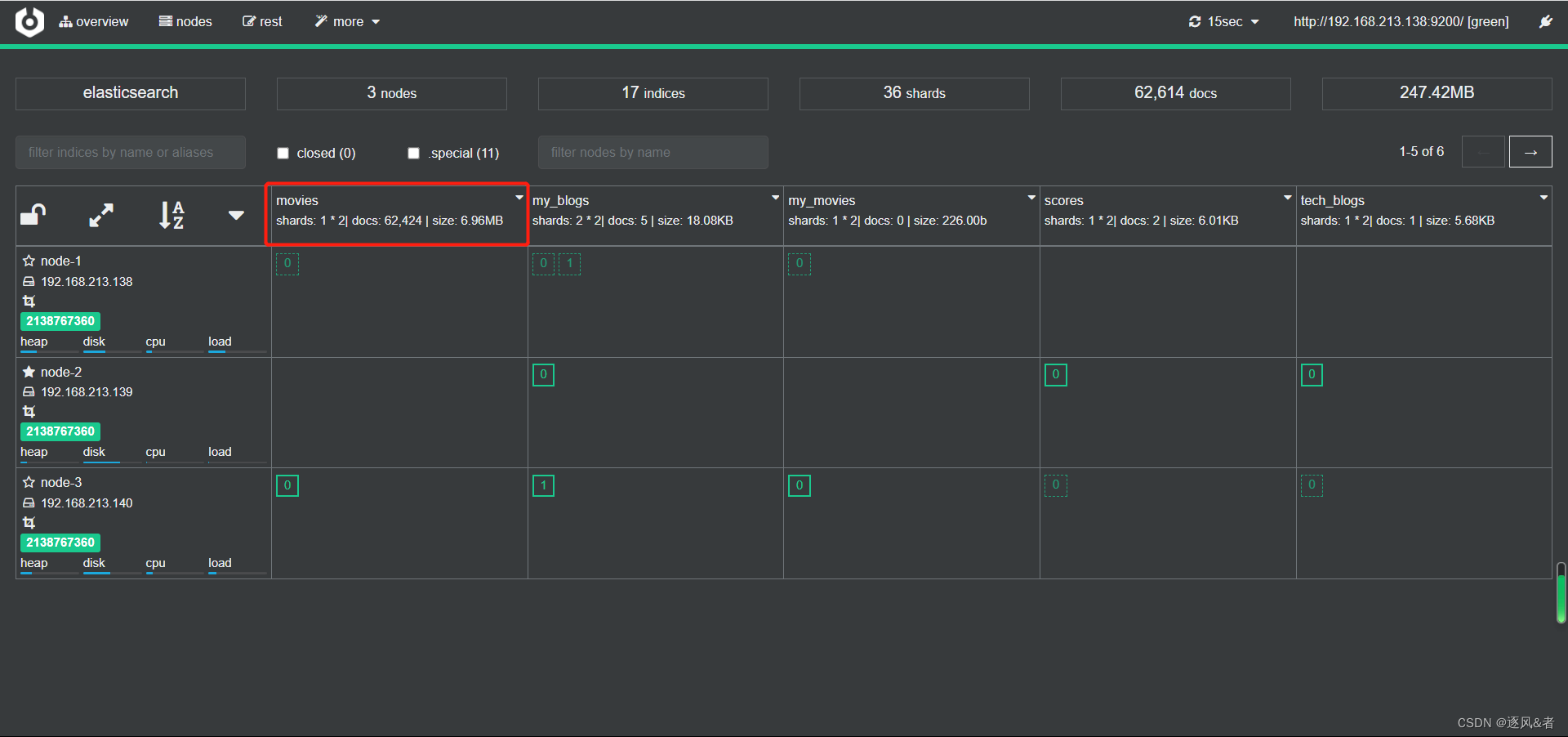Select my_blogs replica shard 0 on node-1

click(543, 264)
